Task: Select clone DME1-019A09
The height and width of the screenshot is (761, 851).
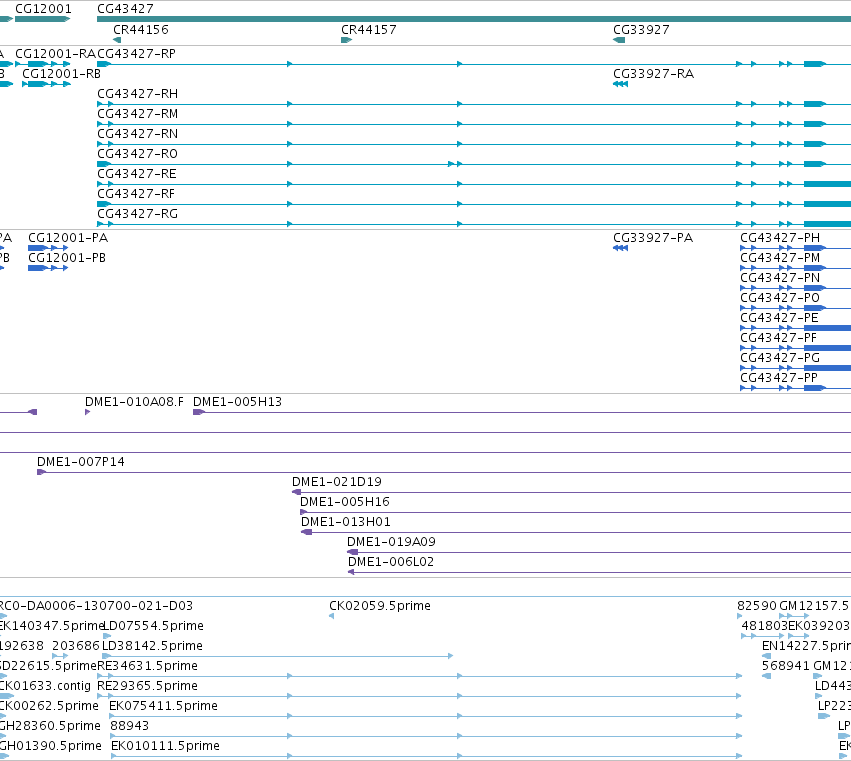Action: click(x=391, y=542)
